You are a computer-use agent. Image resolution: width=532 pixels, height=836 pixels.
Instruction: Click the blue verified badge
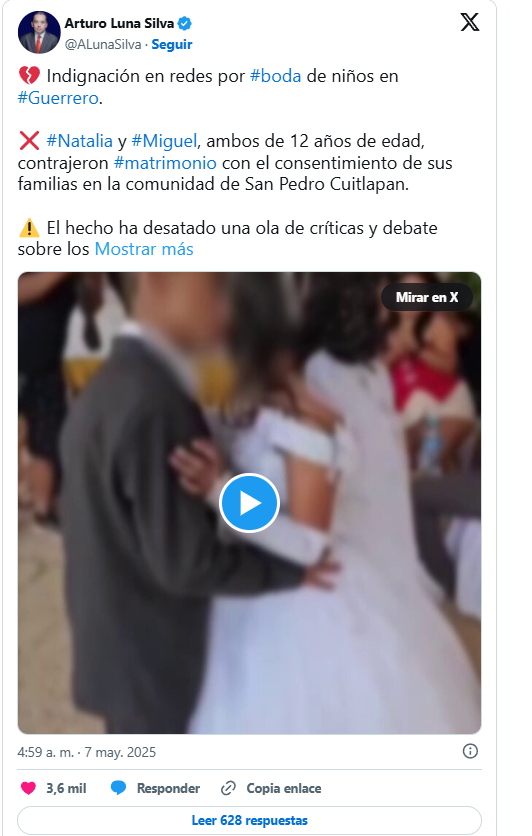(x=184, y=23)
